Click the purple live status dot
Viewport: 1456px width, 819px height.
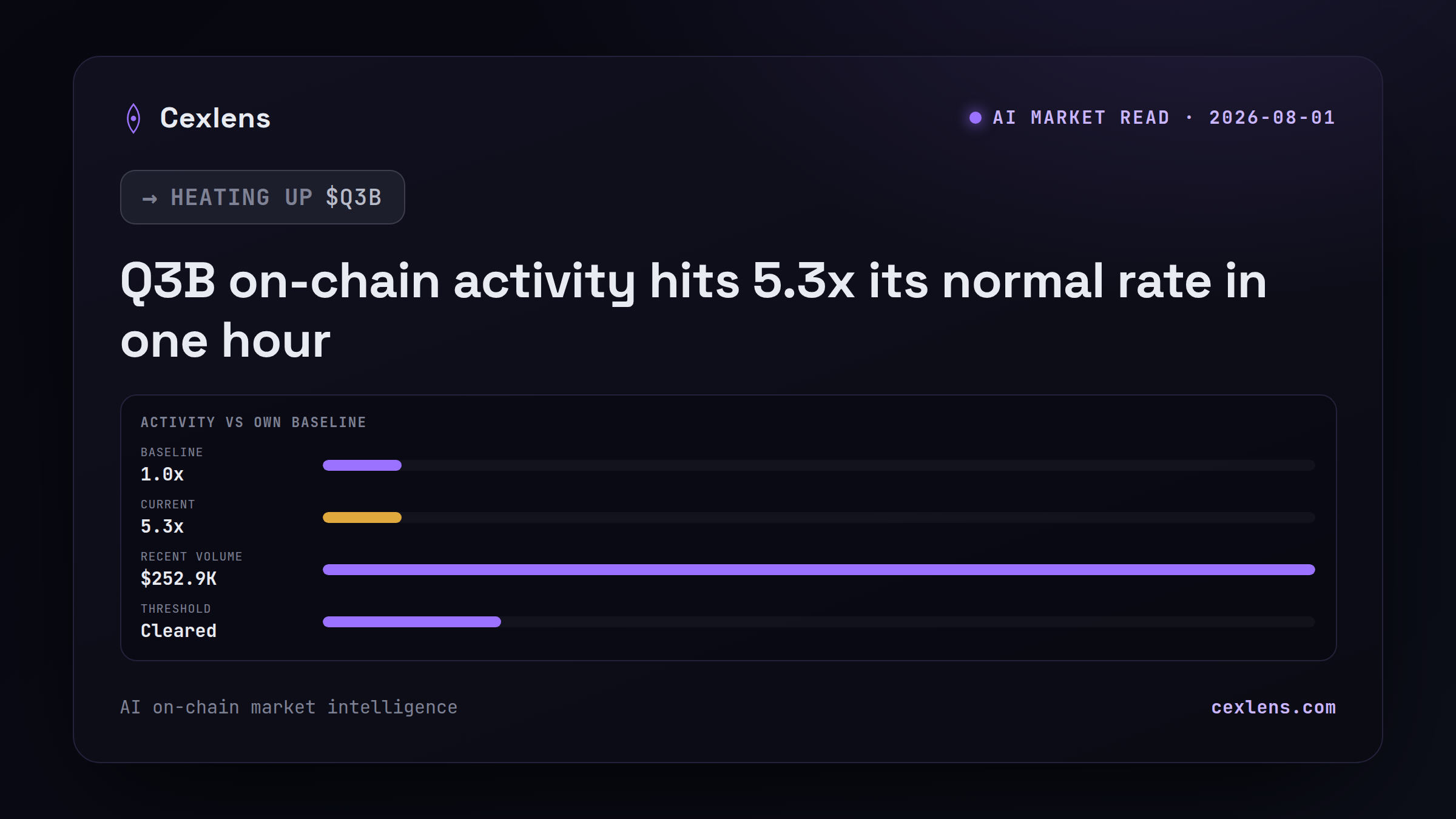tap(976, 118)
